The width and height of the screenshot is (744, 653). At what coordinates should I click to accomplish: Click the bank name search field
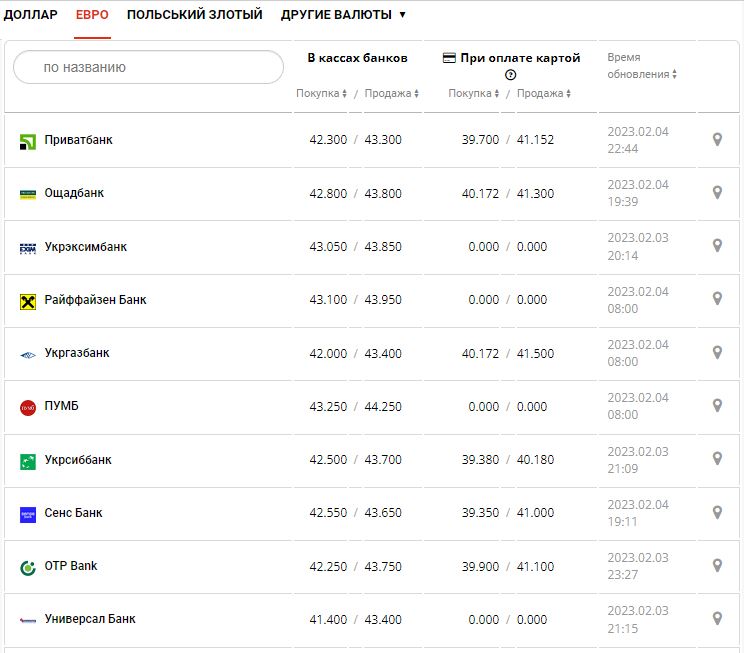click(x=148, y=68)
